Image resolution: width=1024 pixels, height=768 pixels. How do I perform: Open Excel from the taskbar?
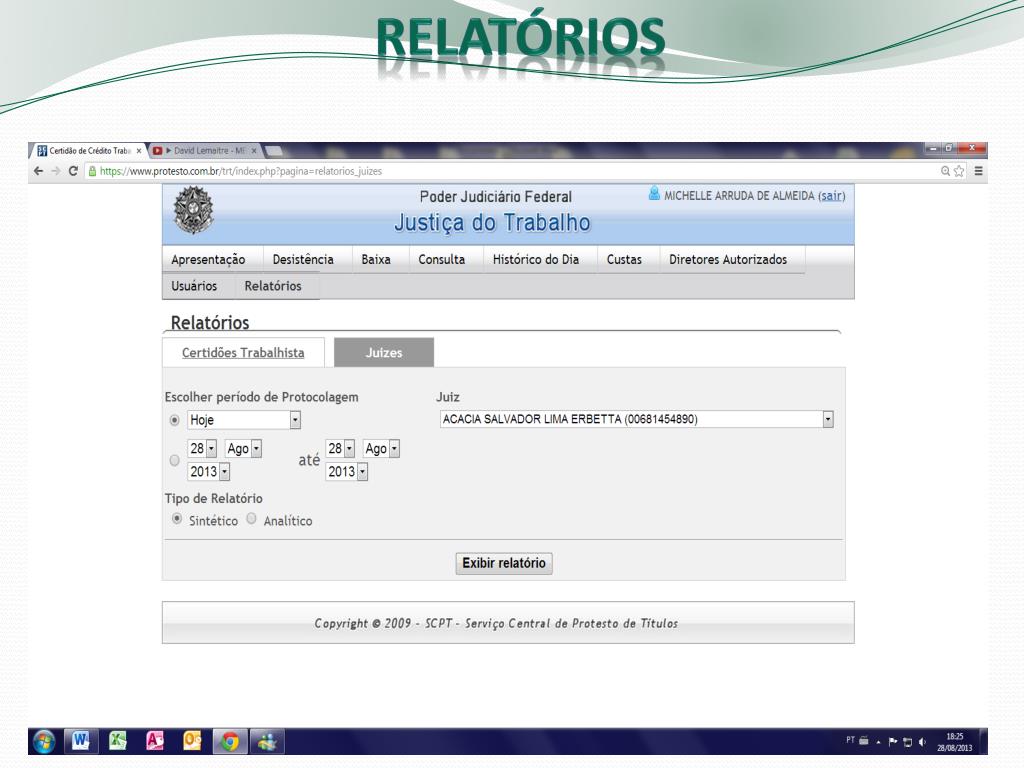click(x=118, y=741)
